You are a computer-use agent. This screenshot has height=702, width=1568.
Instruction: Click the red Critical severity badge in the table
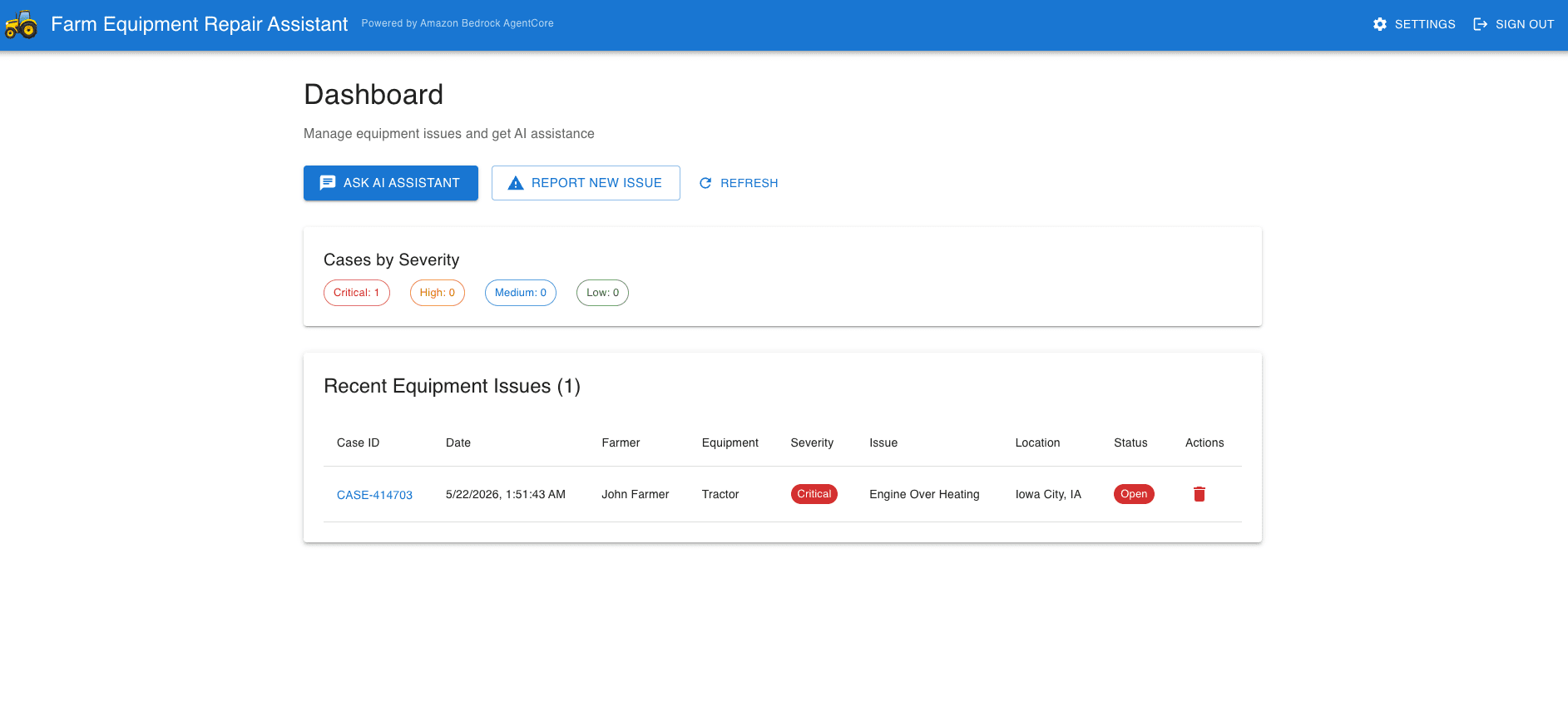pos(814,494)
